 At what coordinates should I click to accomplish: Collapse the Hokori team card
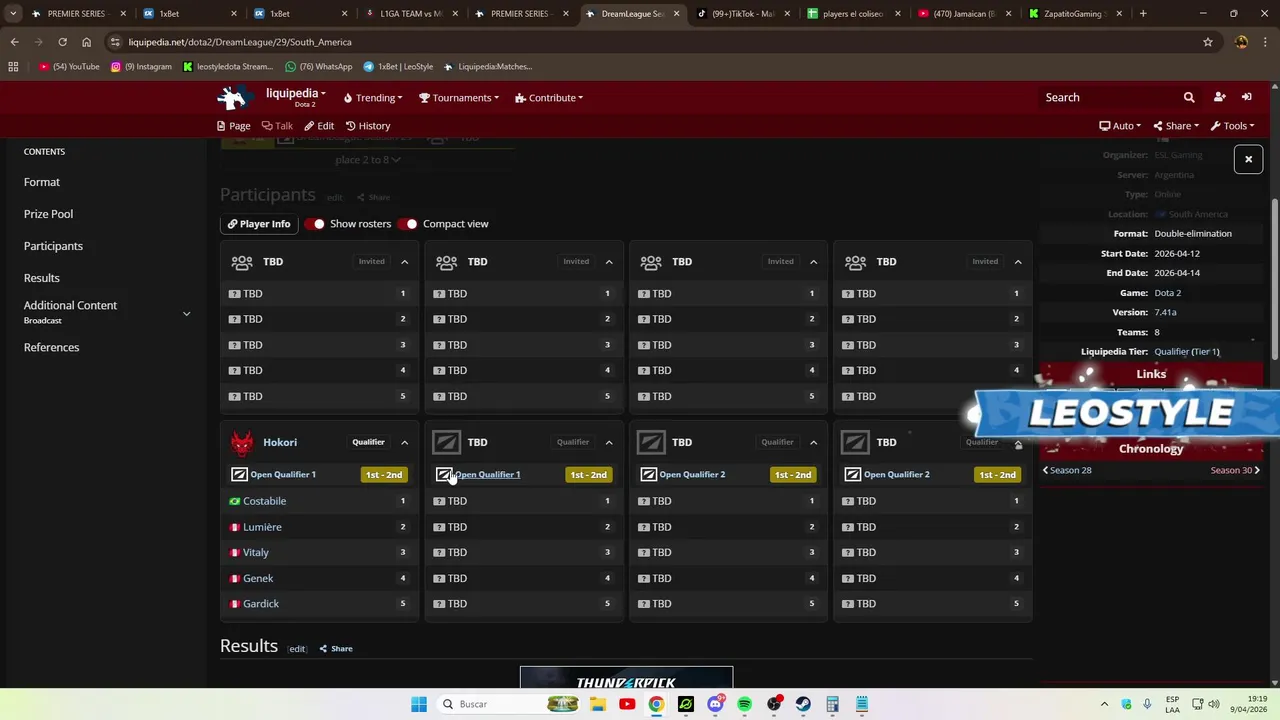(405, 442)
